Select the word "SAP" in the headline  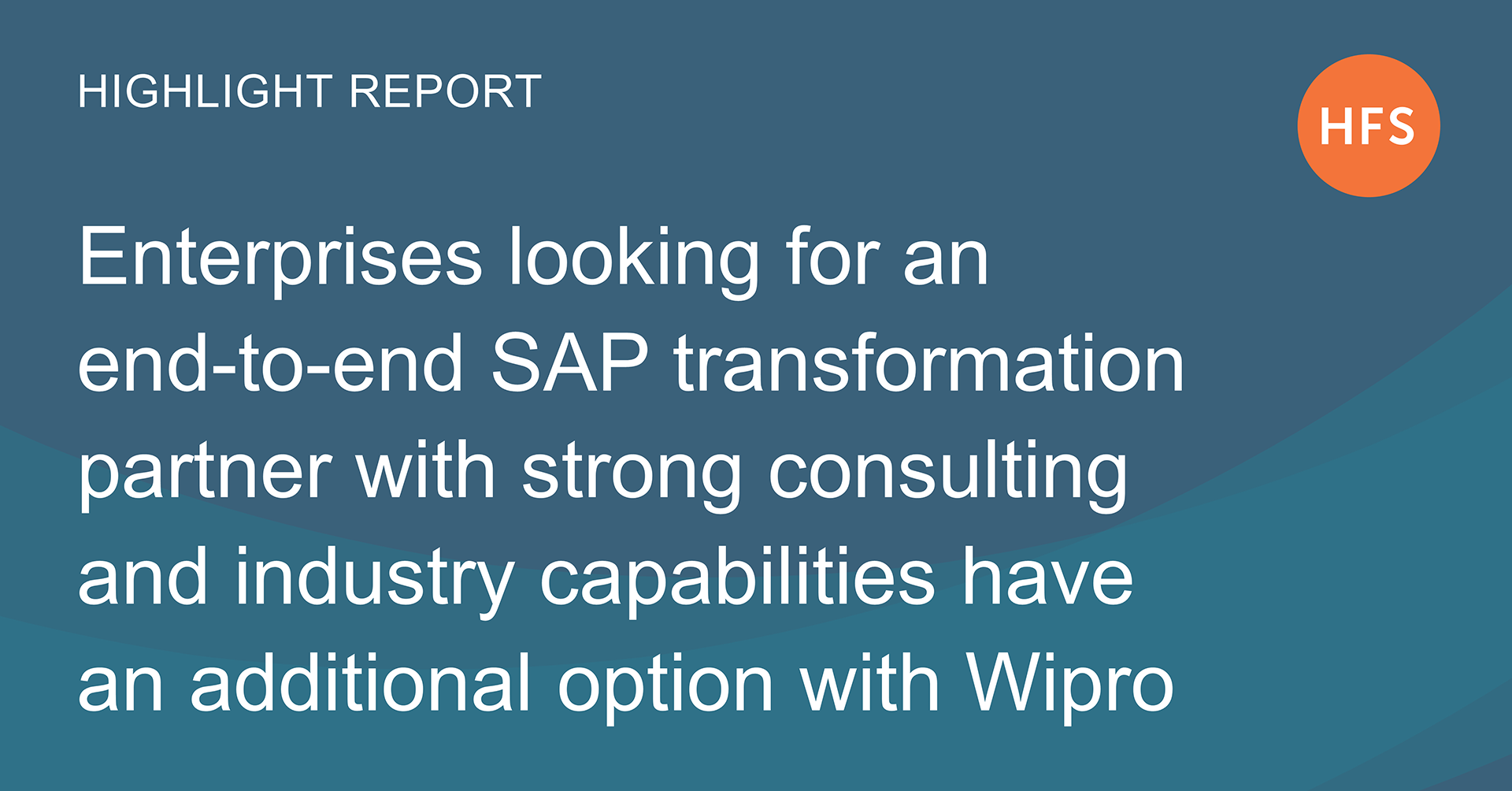tap(570, 363)
